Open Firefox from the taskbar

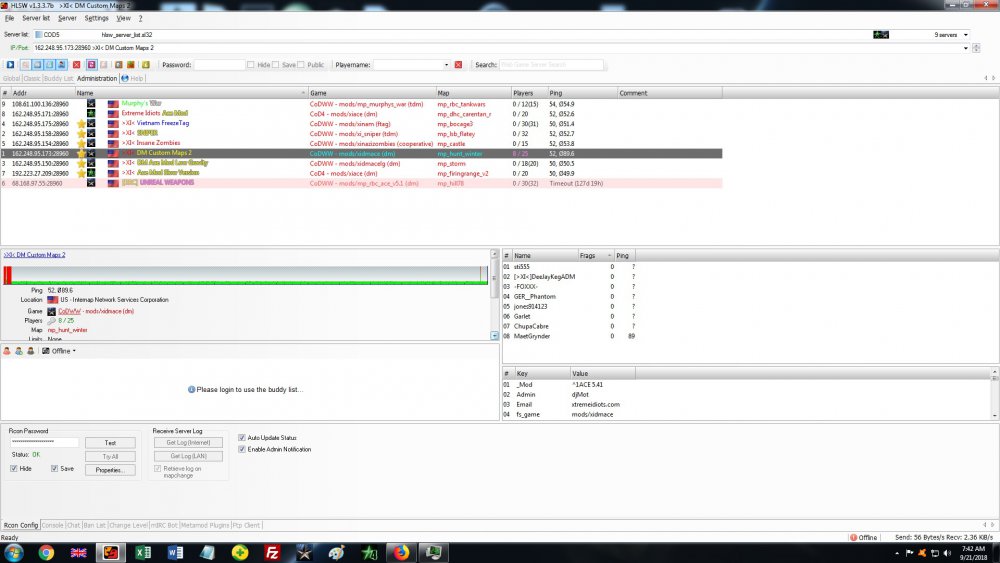(400, 552)
